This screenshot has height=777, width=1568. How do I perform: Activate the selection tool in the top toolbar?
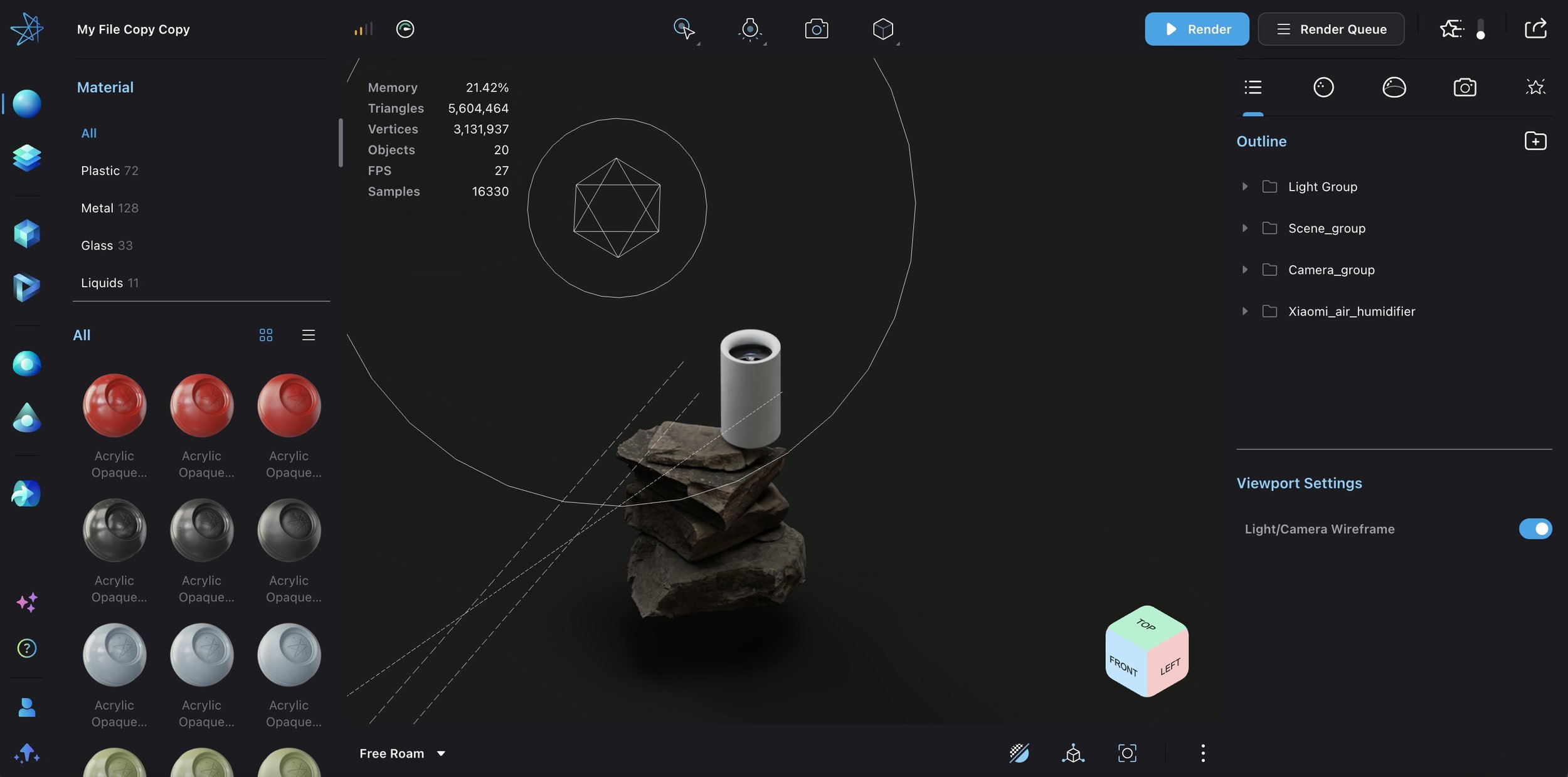[682, 28]
